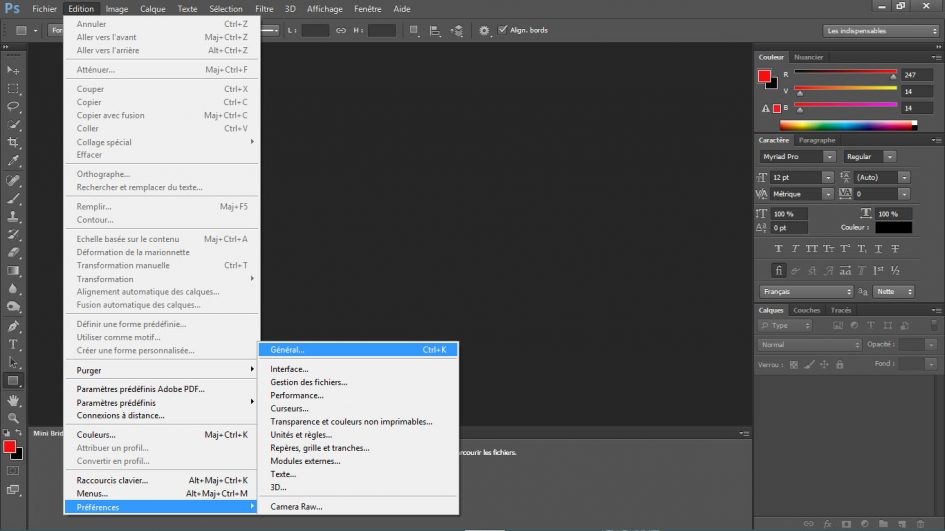Screen dimensions: 945x531
Task: Open the Nette anti-aliasing dropdown
Action: 893,292
